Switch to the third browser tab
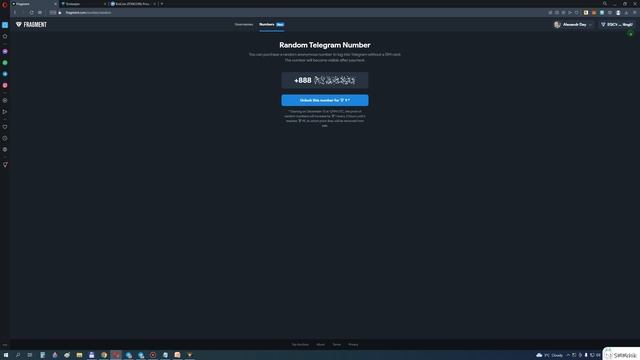The width and height of the screenshot is (640, 360). (133, 4)
